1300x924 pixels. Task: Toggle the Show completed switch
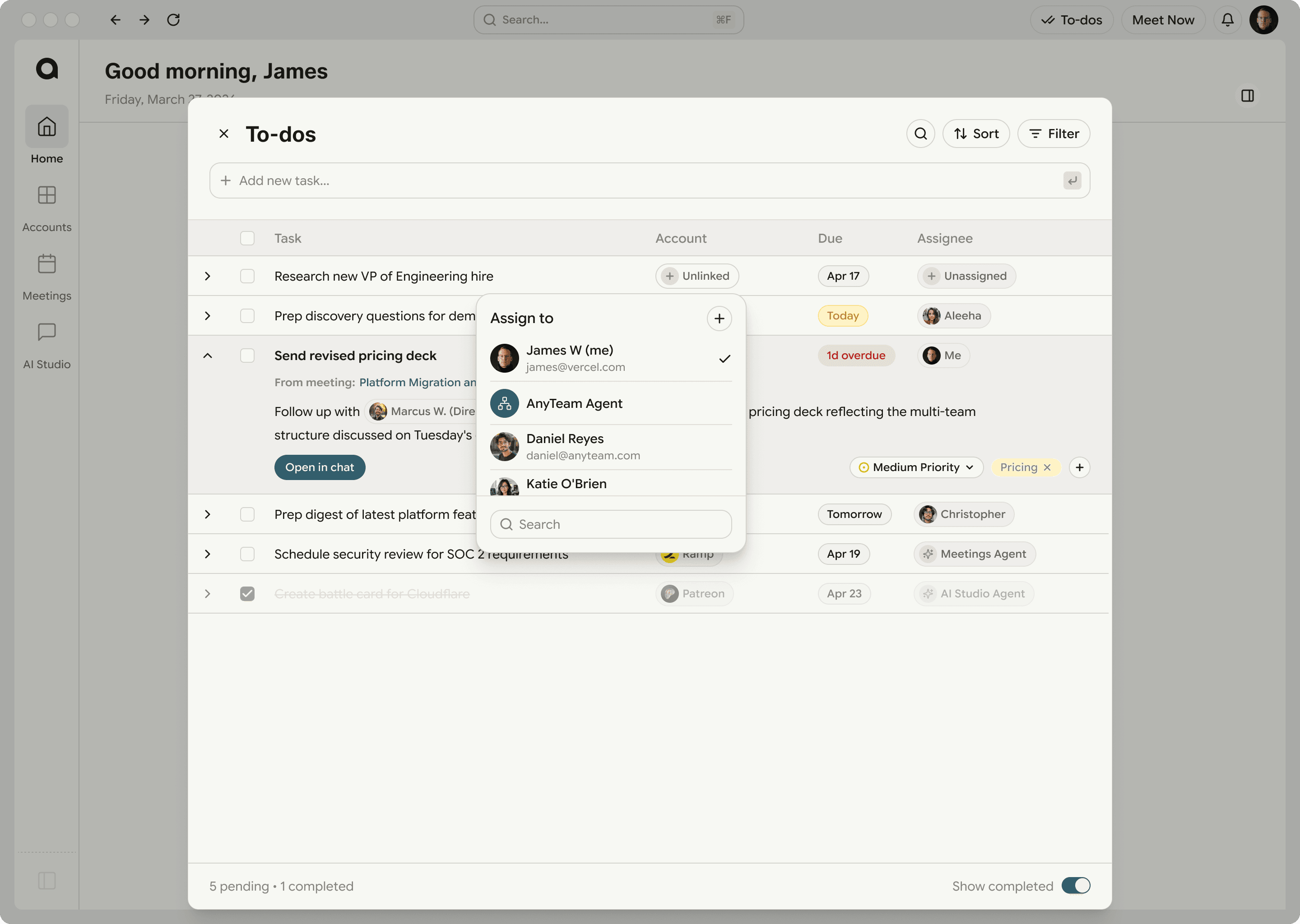1076,885
